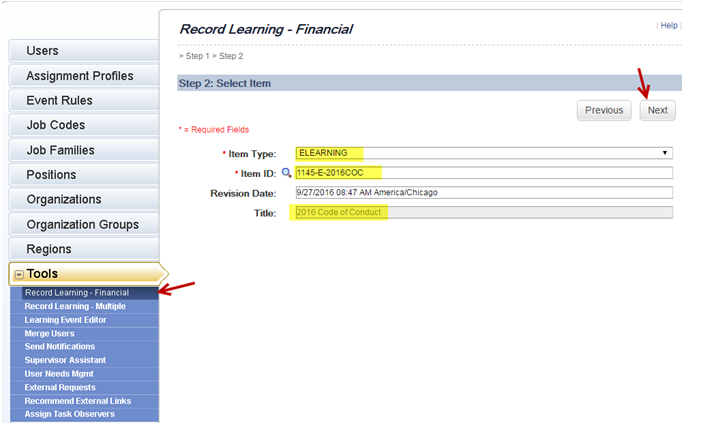
Task: Open the Job Codes menu
Action: pyautogui.click(x=84, y=125)
